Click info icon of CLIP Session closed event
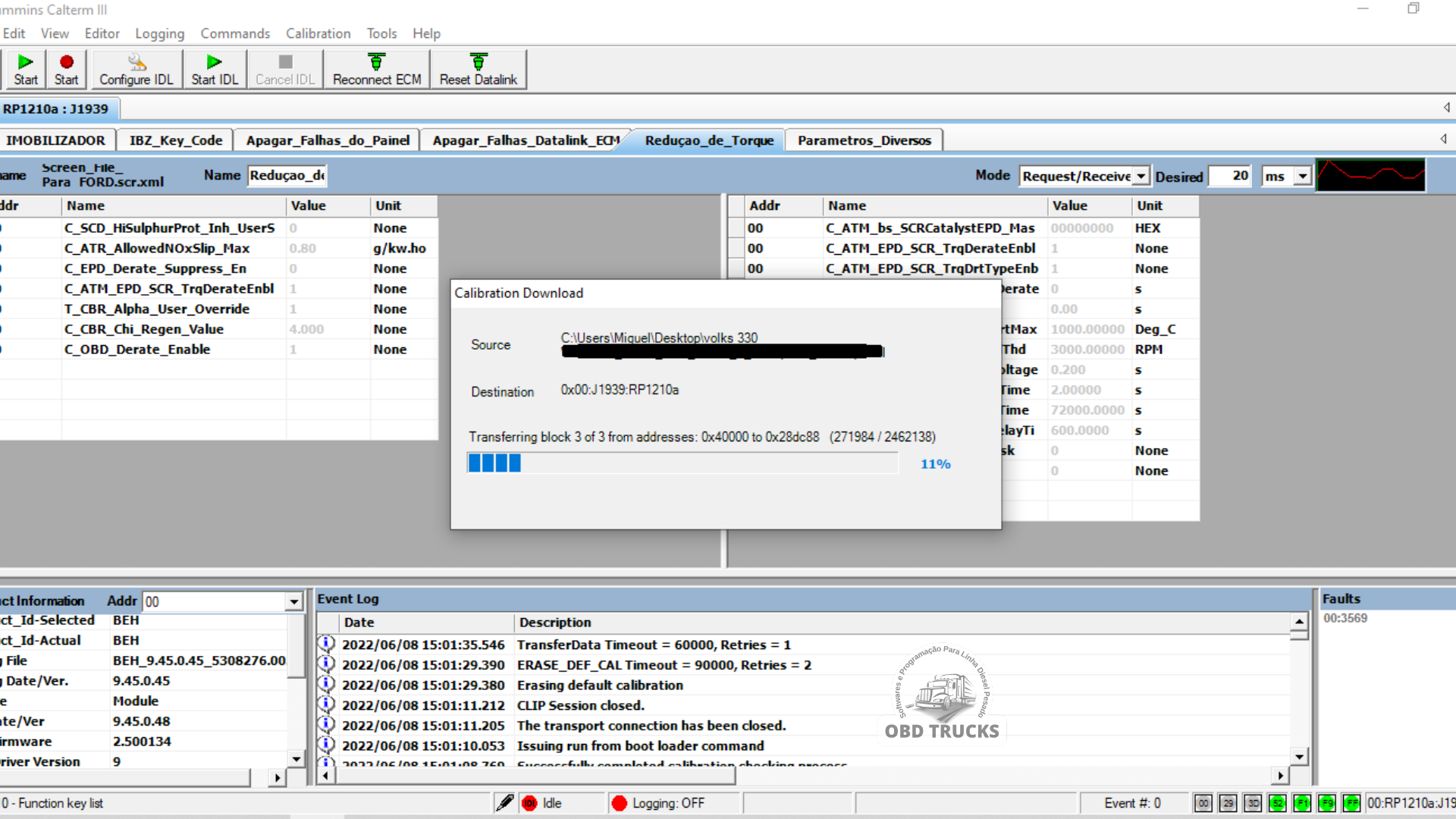 point(326,704)
